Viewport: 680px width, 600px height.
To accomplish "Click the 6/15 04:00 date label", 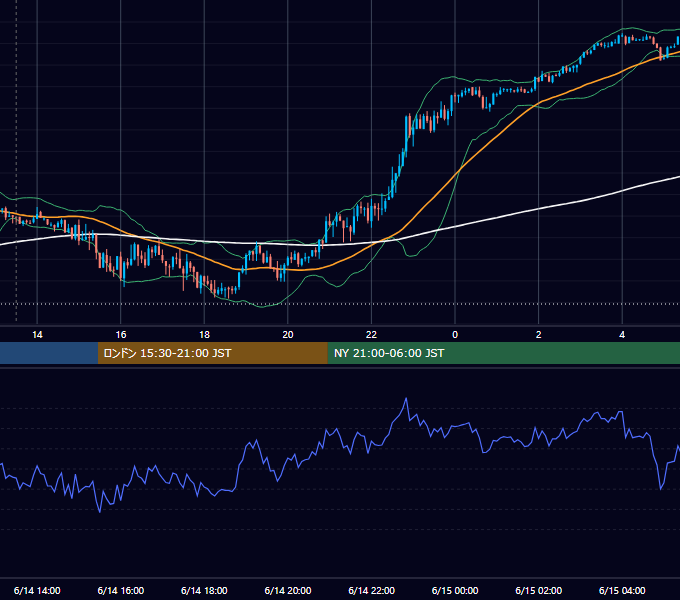I will click(622, 590).
